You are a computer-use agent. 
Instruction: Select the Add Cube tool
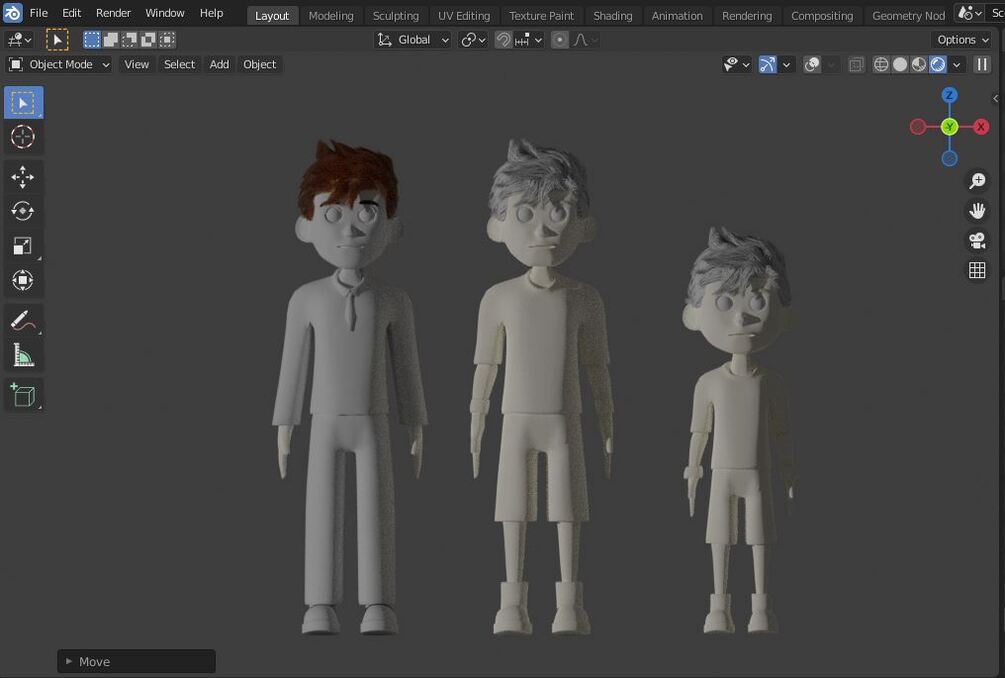pyautogui.click(x=23, y=395)
